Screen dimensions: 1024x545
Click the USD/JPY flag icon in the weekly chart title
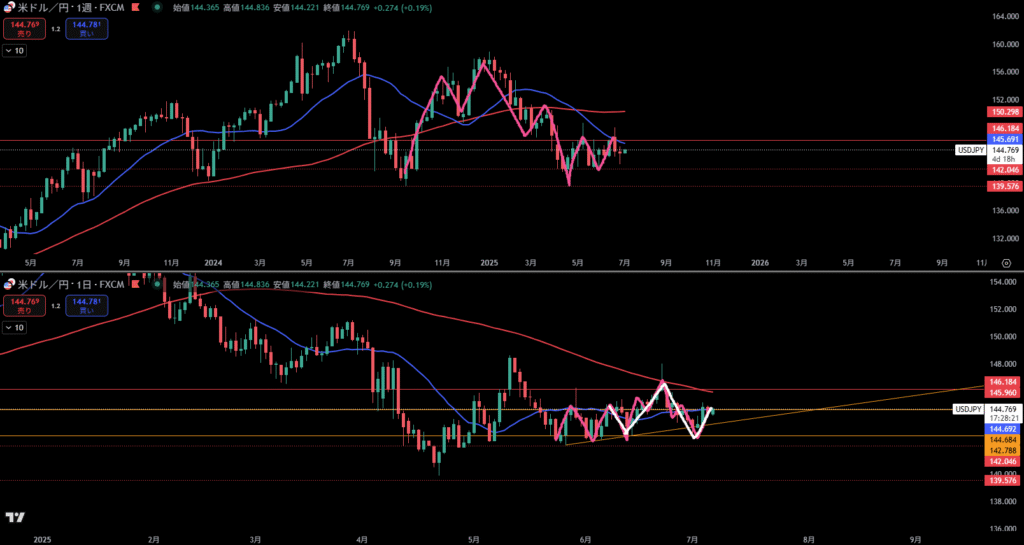(x=9, y=8)
